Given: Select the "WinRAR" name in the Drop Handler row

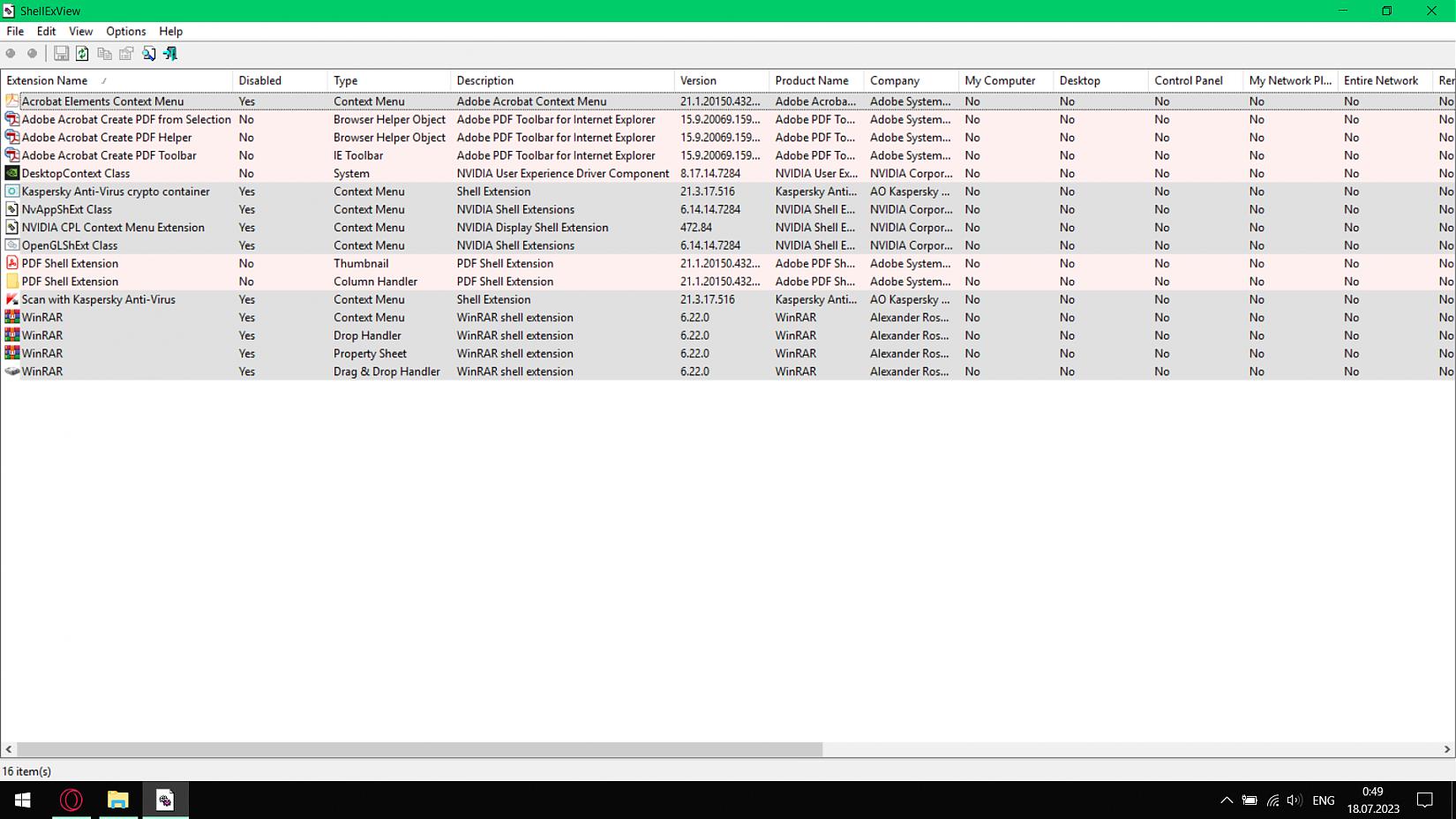Looking at the screenshot, I should tap(42, 335).
